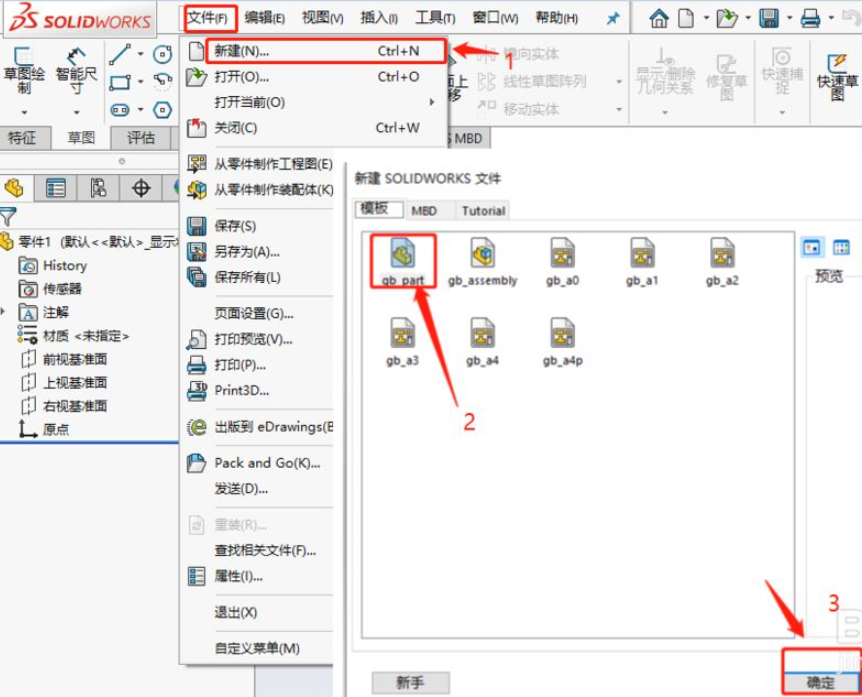Open the PropertyManager tab

pos(56,188)
